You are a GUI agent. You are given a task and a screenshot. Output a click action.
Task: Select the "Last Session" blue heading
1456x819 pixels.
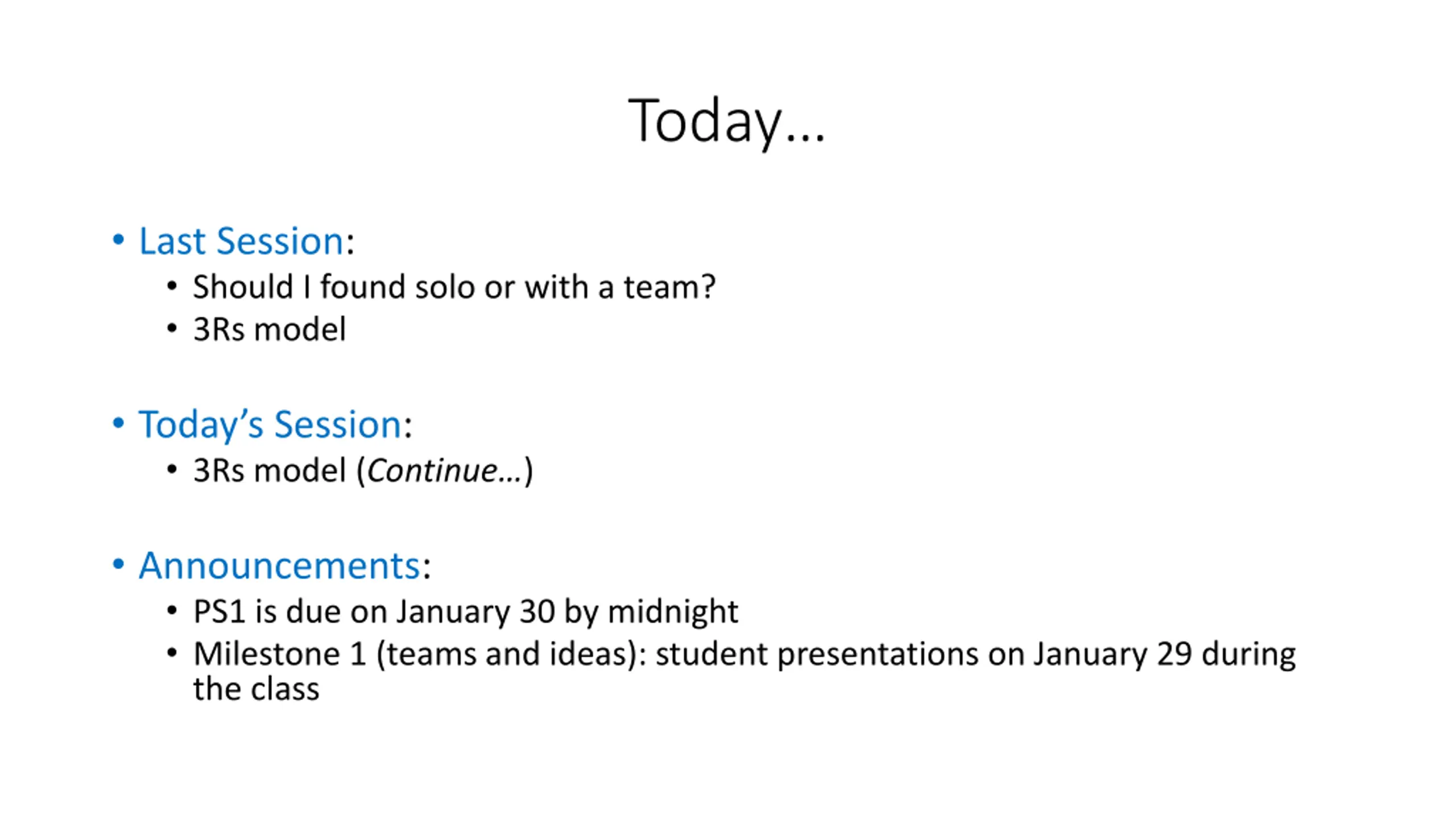(241, 241)
